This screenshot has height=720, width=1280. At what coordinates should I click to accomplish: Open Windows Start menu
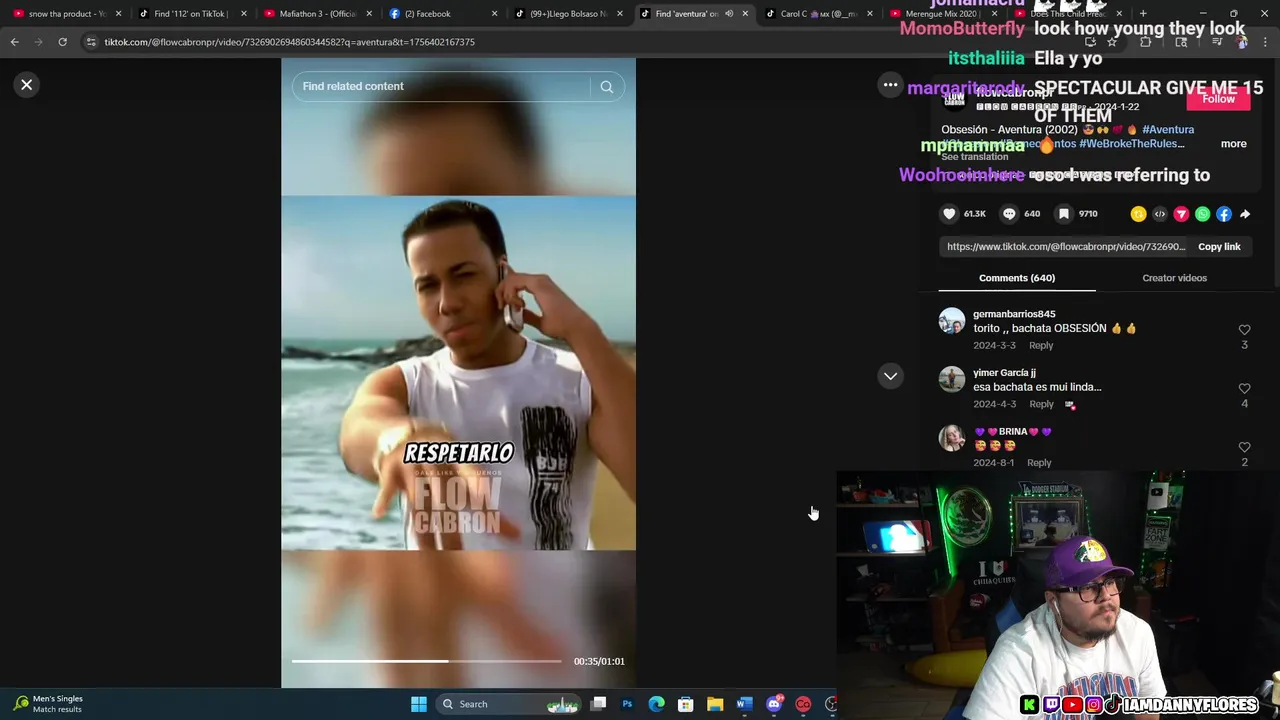(419, 704)
